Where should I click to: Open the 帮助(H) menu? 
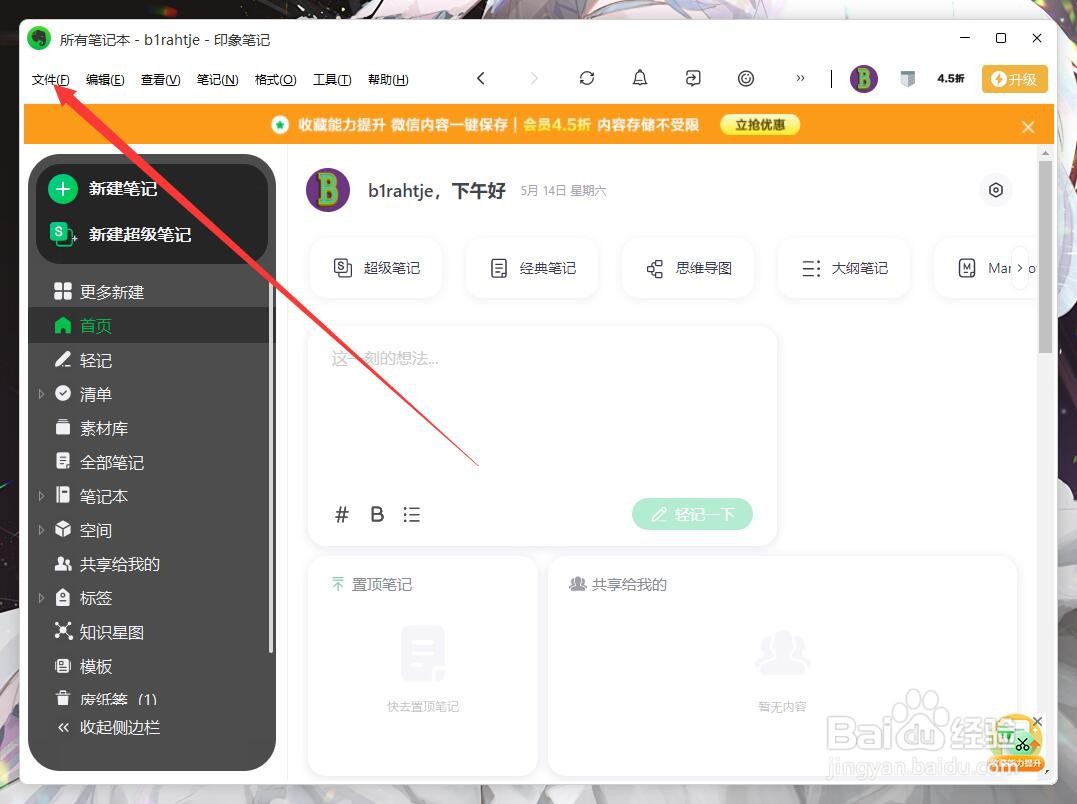click(x=388, y=80)
